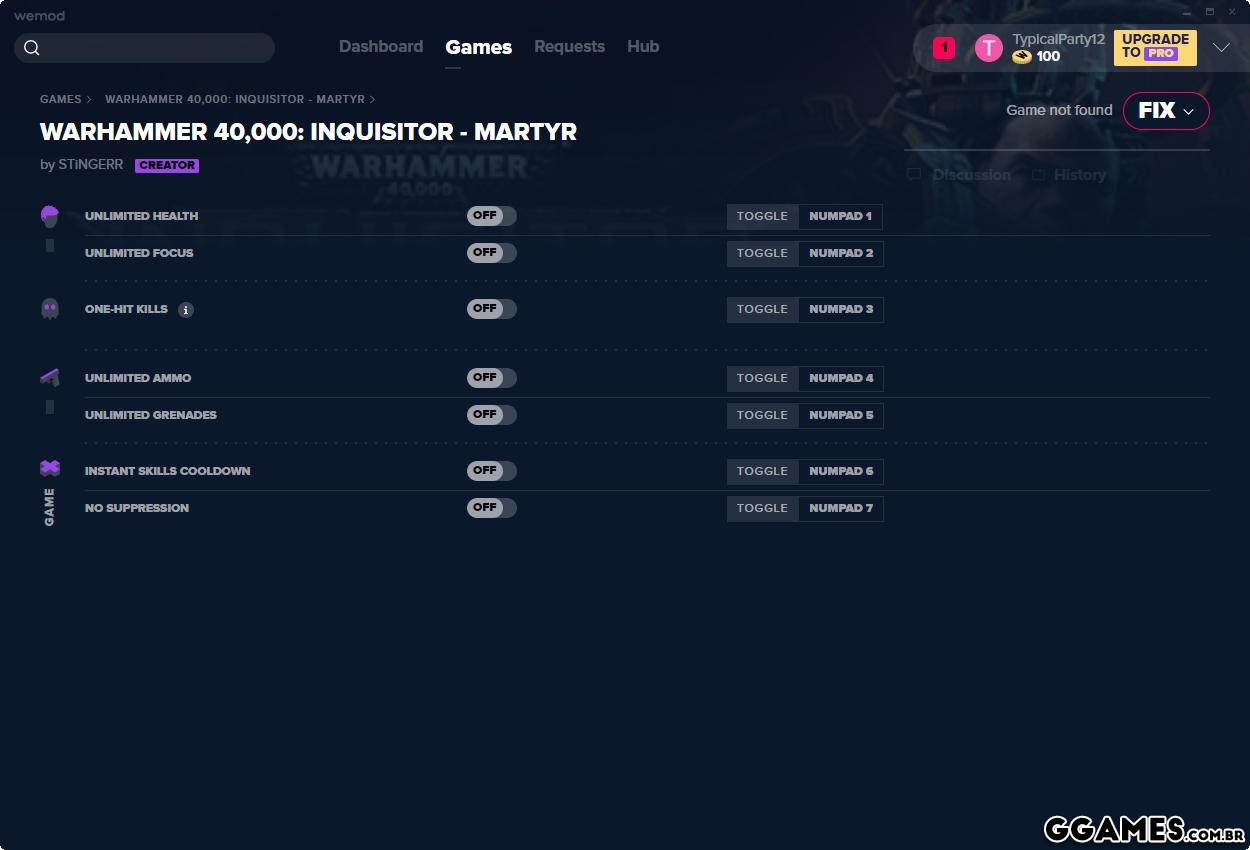Click the crossed game category icon
Image resolution: width=1250 pixels, height=850 pixels.
[x=50, y=468]
